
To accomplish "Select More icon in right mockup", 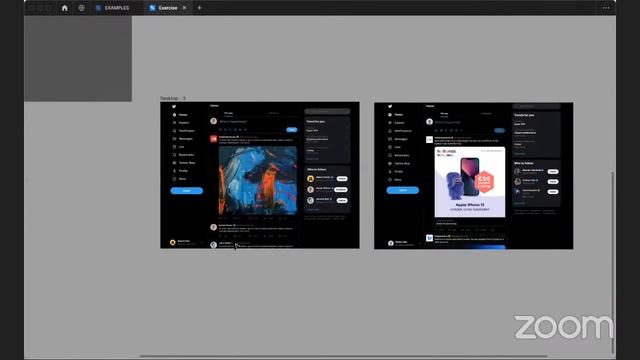I will (x=390, y=180).
